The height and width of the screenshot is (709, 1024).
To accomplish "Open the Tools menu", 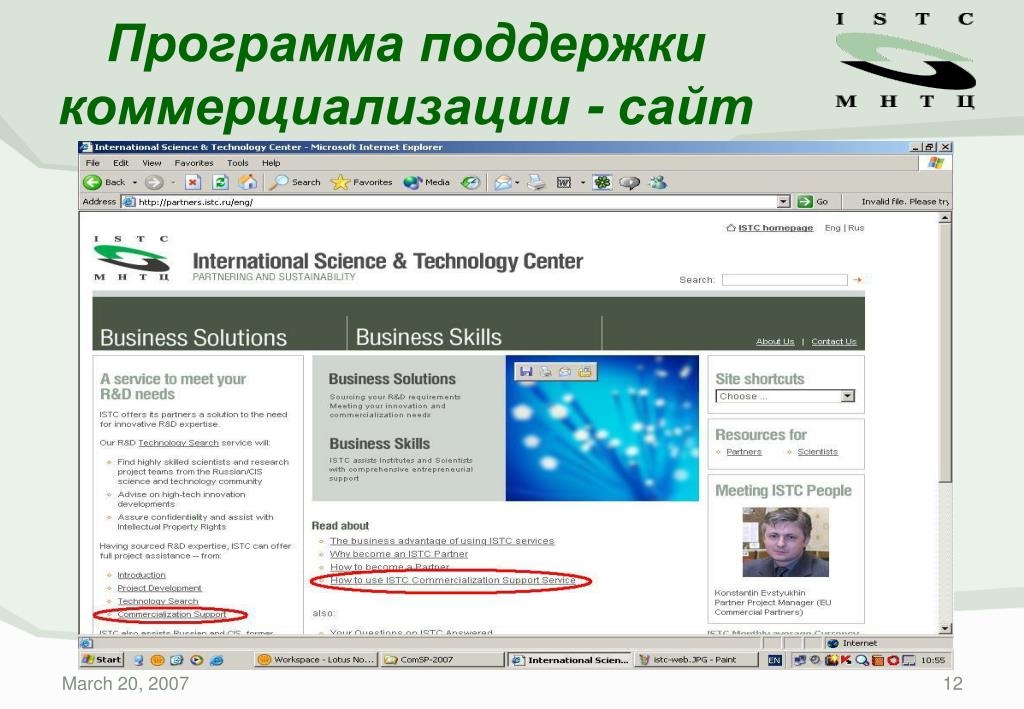I will click(x=238, y=163).
